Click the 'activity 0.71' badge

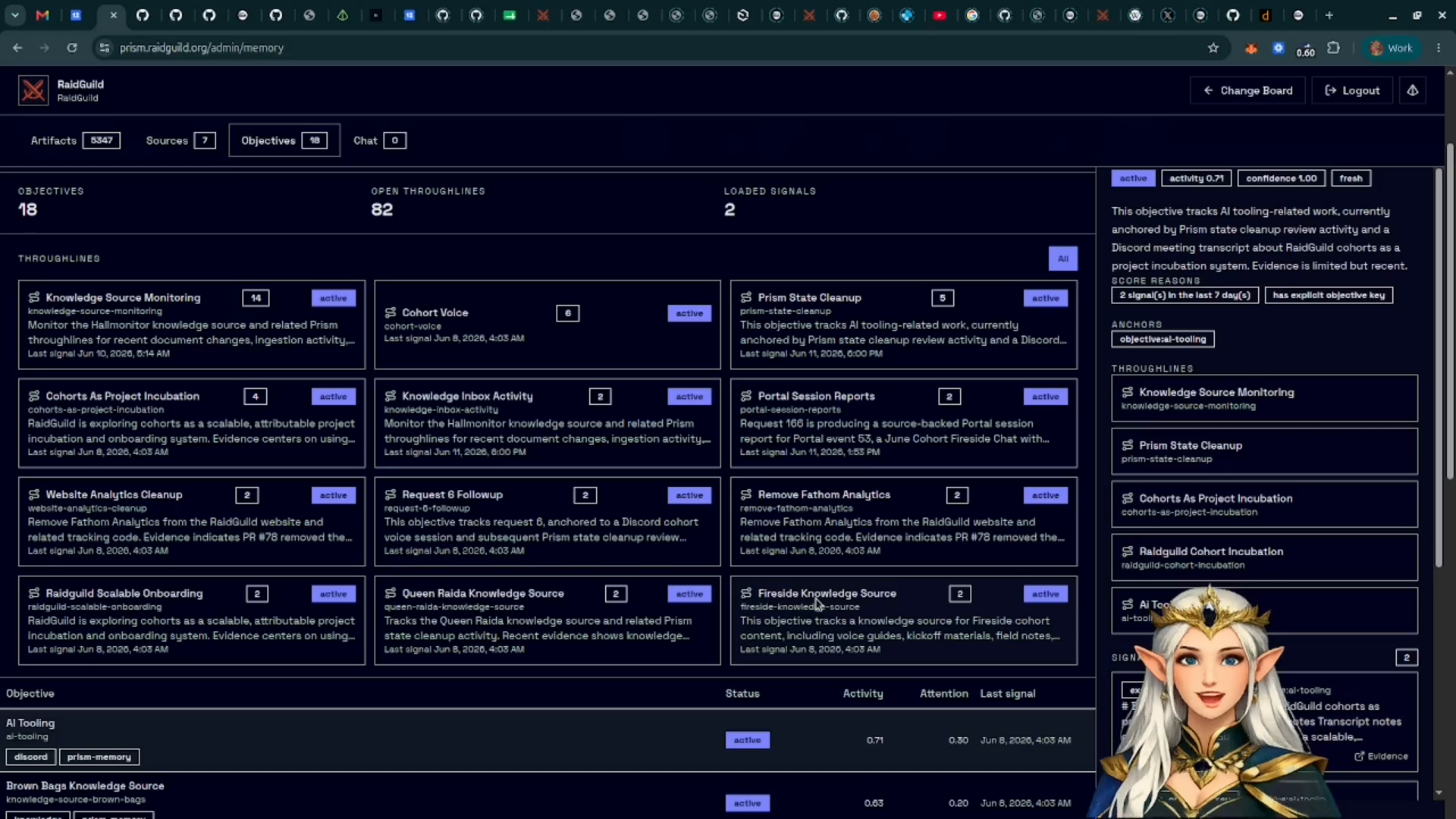(x=1197, y=178)
